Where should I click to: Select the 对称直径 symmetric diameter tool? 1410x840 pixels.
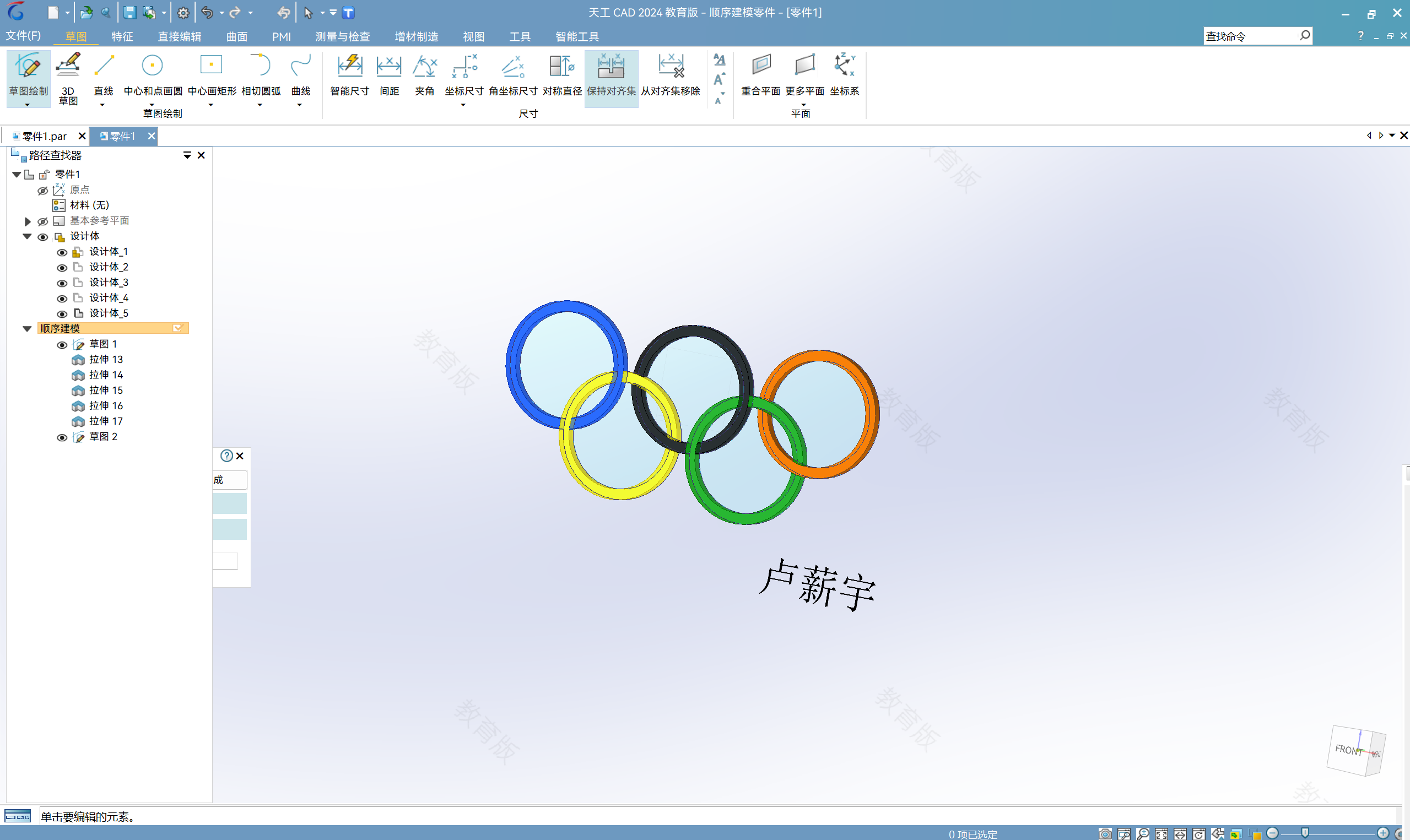coord(562,76)
